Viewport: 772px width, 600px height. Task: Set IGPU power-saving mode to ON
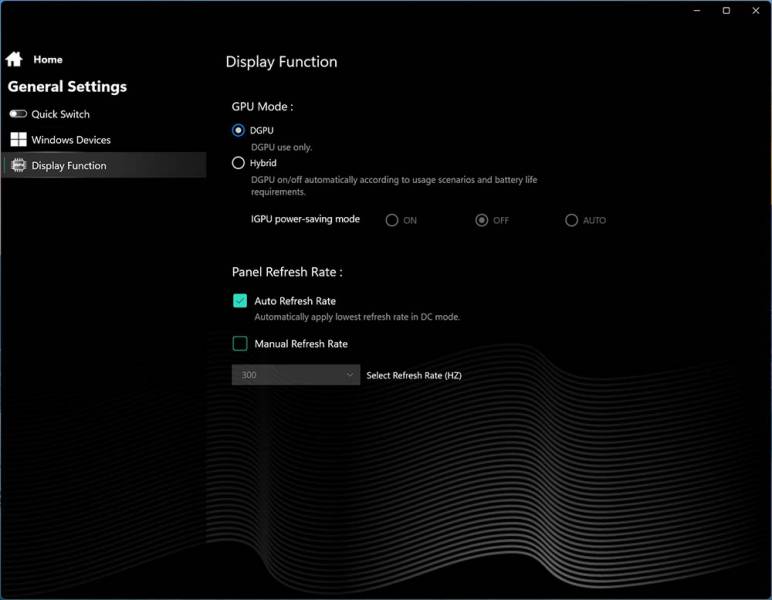pos(392,220)
